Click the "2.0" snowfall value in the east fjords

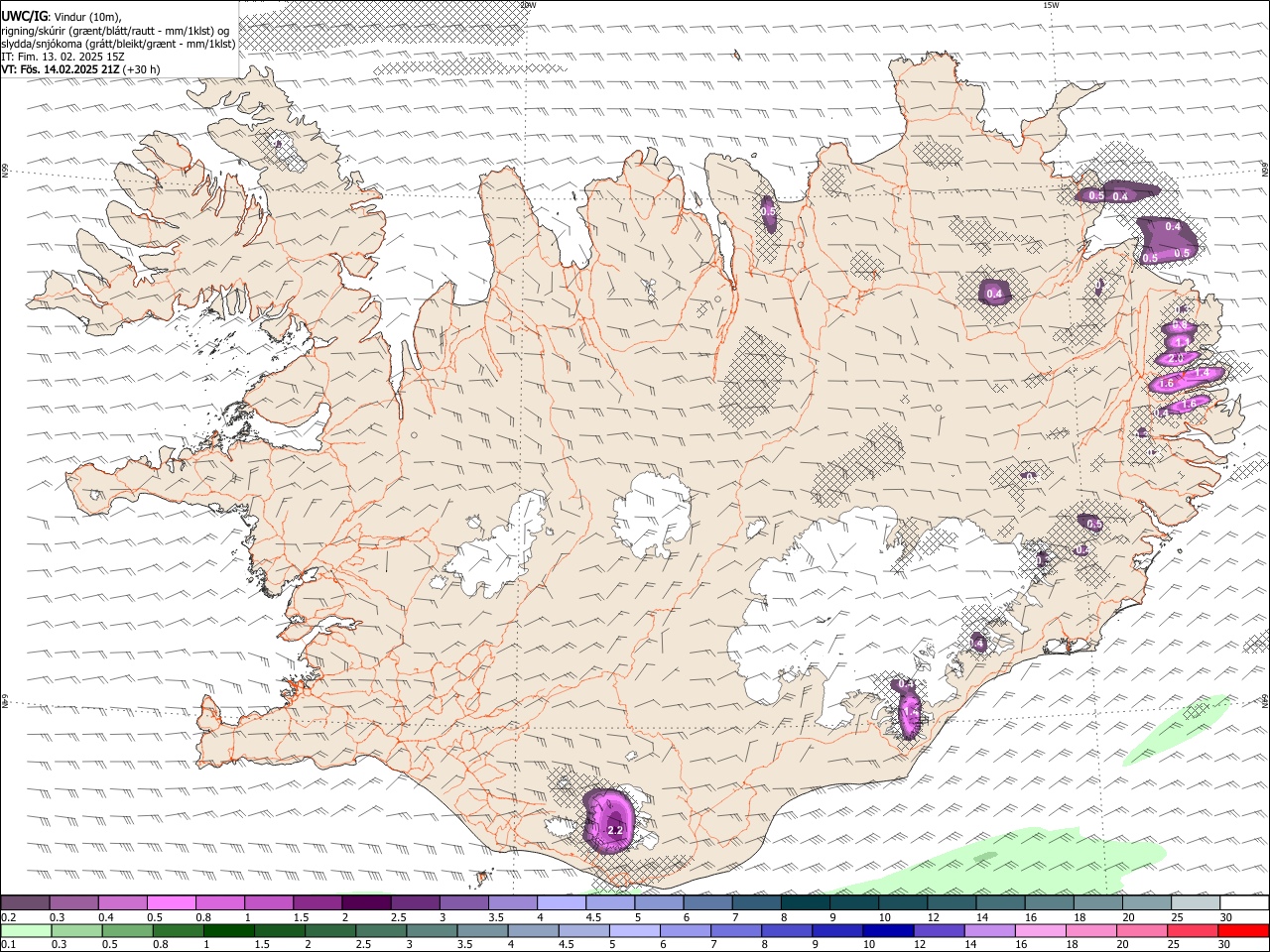coord(1177,358)
